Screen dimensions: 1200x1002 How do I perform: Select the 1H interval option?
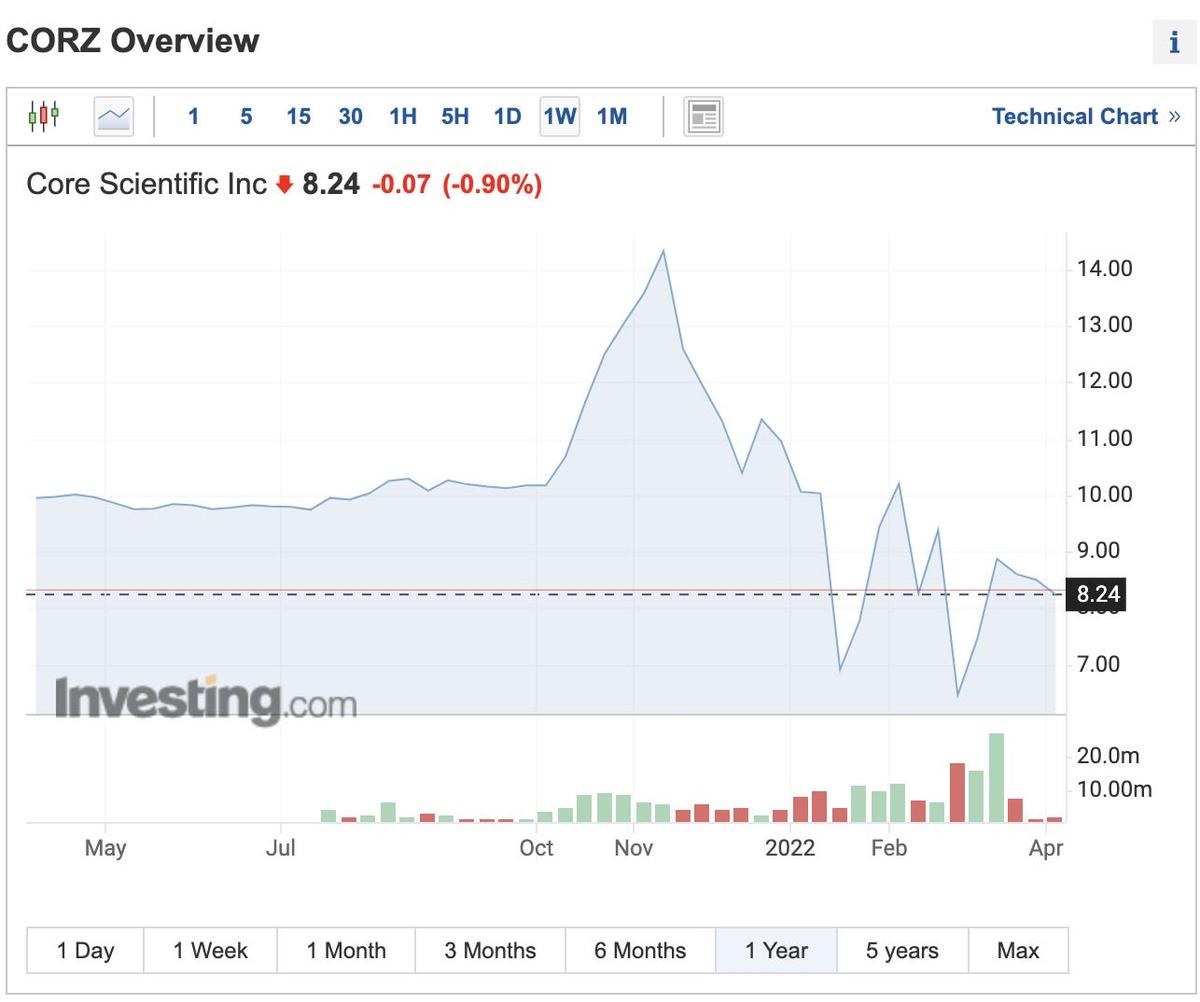[402, 116]
